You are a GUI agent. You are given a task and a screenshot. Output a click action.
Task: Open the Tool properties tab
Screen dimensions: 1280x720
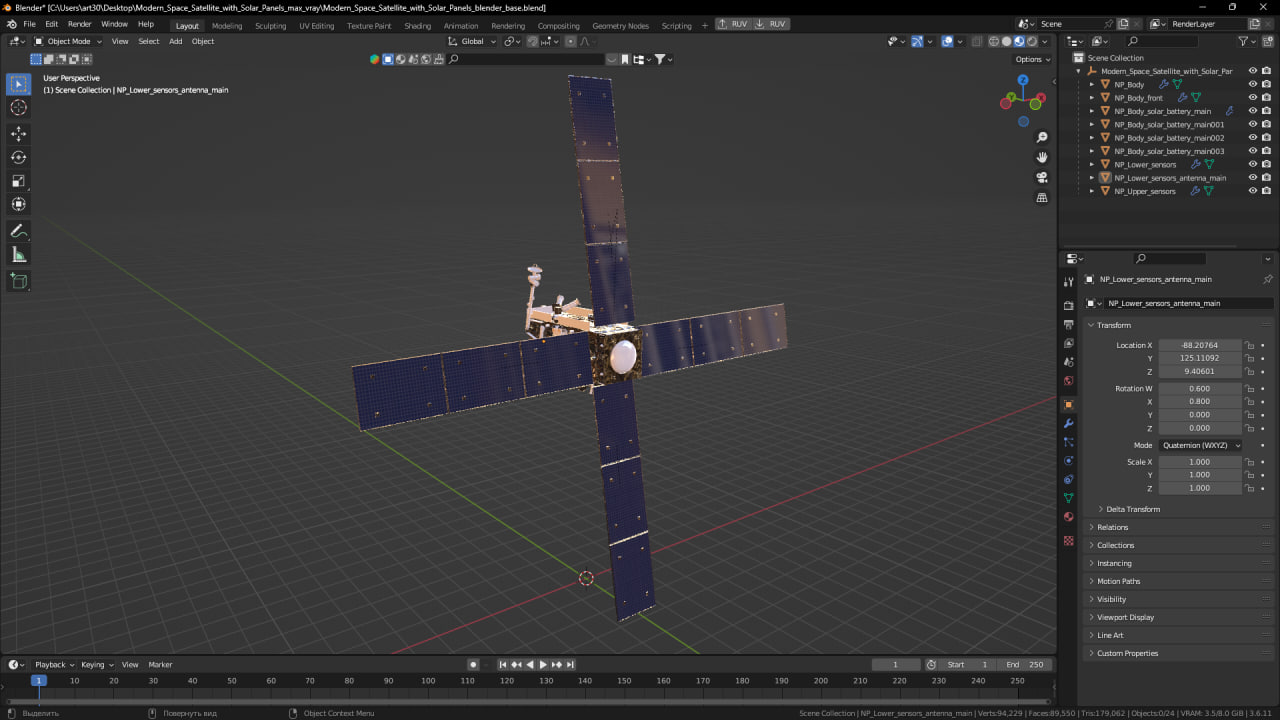point(1069,282)
